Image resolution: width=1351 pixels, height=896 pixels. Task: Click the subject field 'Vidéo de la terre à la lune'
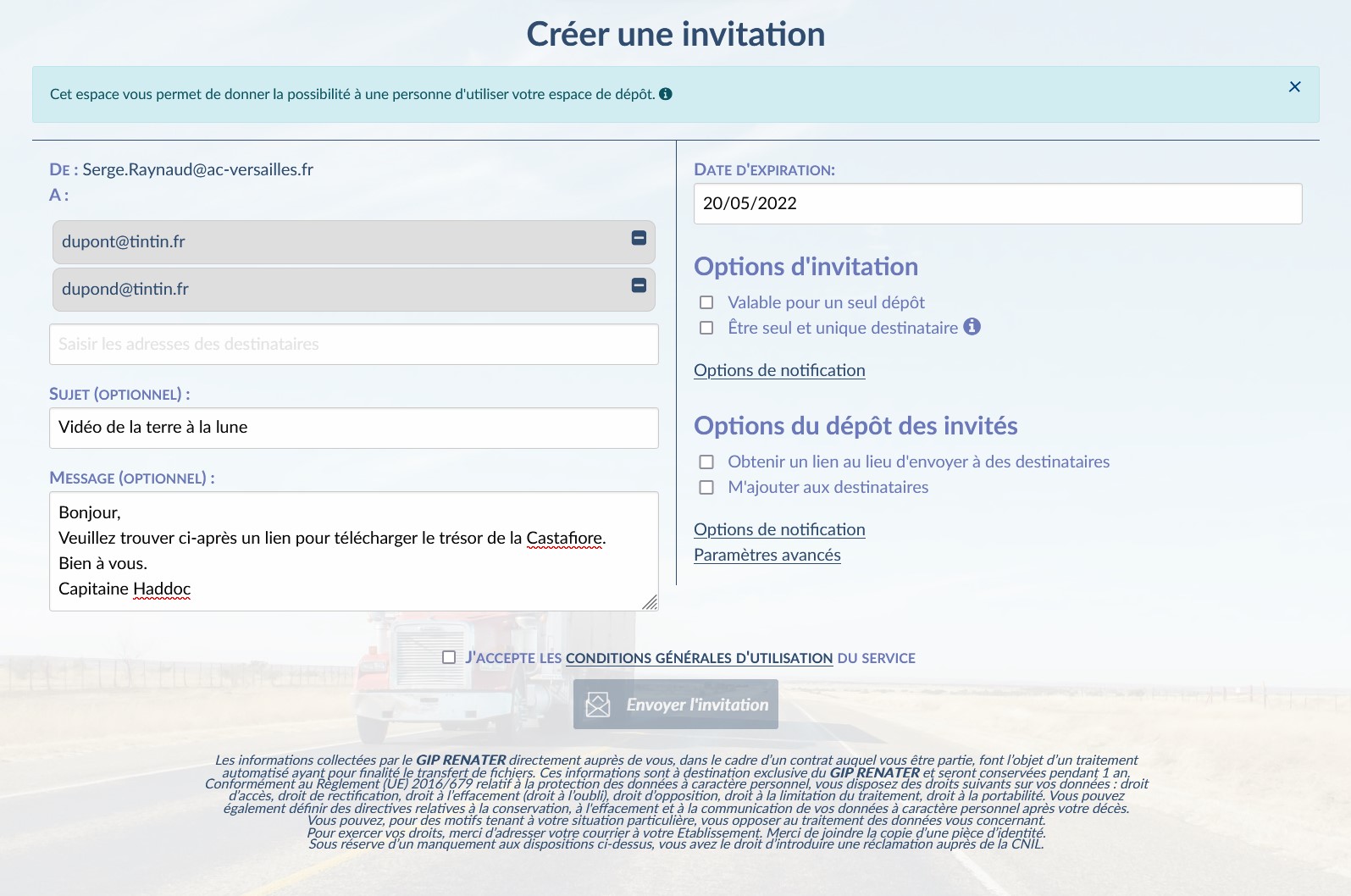pos(354,428)
